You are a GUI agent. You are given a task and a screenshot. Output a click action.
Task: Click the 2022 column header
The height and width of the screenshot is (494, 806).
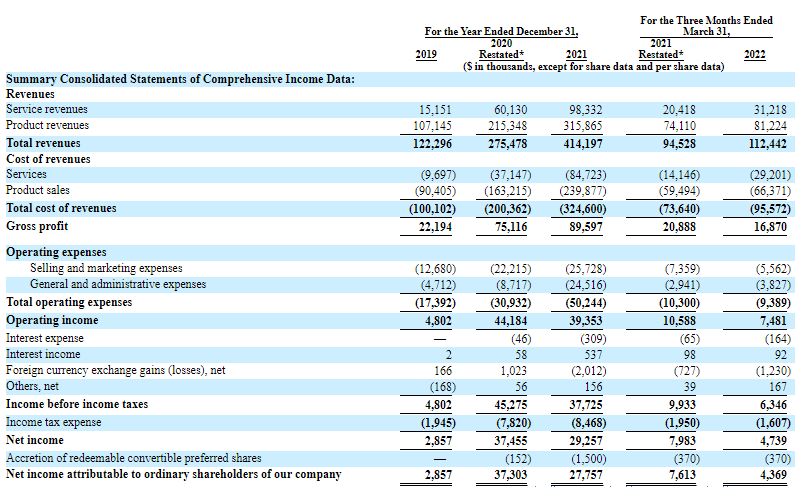pos(755,54)
